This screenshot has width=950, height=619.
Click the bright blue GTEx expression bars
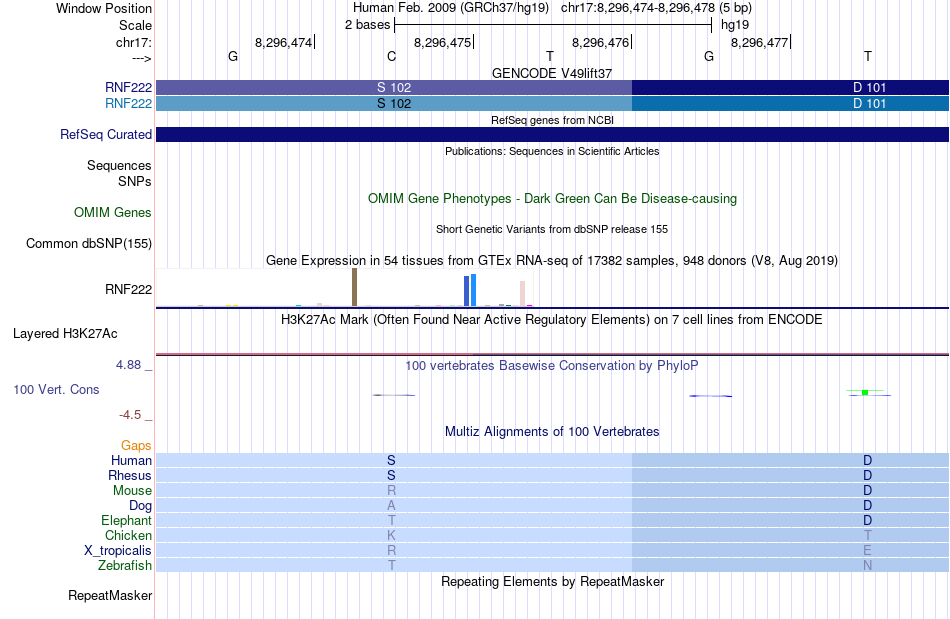(470, 290)
